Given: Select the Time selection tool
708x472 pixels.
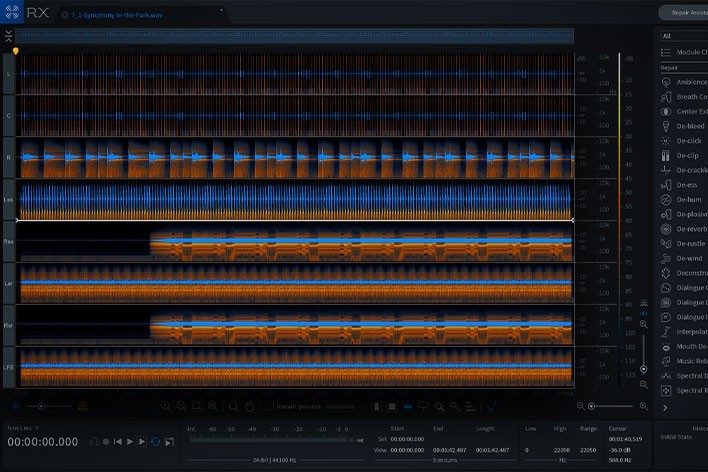Looking at the screenshot, I should (x=376, y=407).
